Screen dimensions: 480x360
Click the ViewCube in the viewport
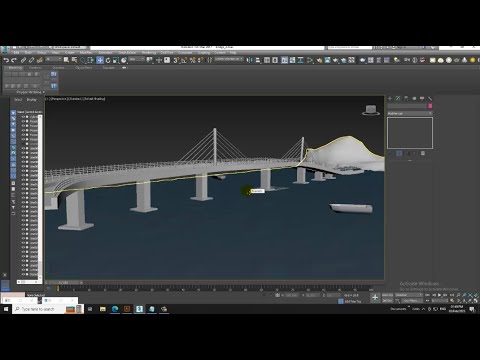pos(371,110)
